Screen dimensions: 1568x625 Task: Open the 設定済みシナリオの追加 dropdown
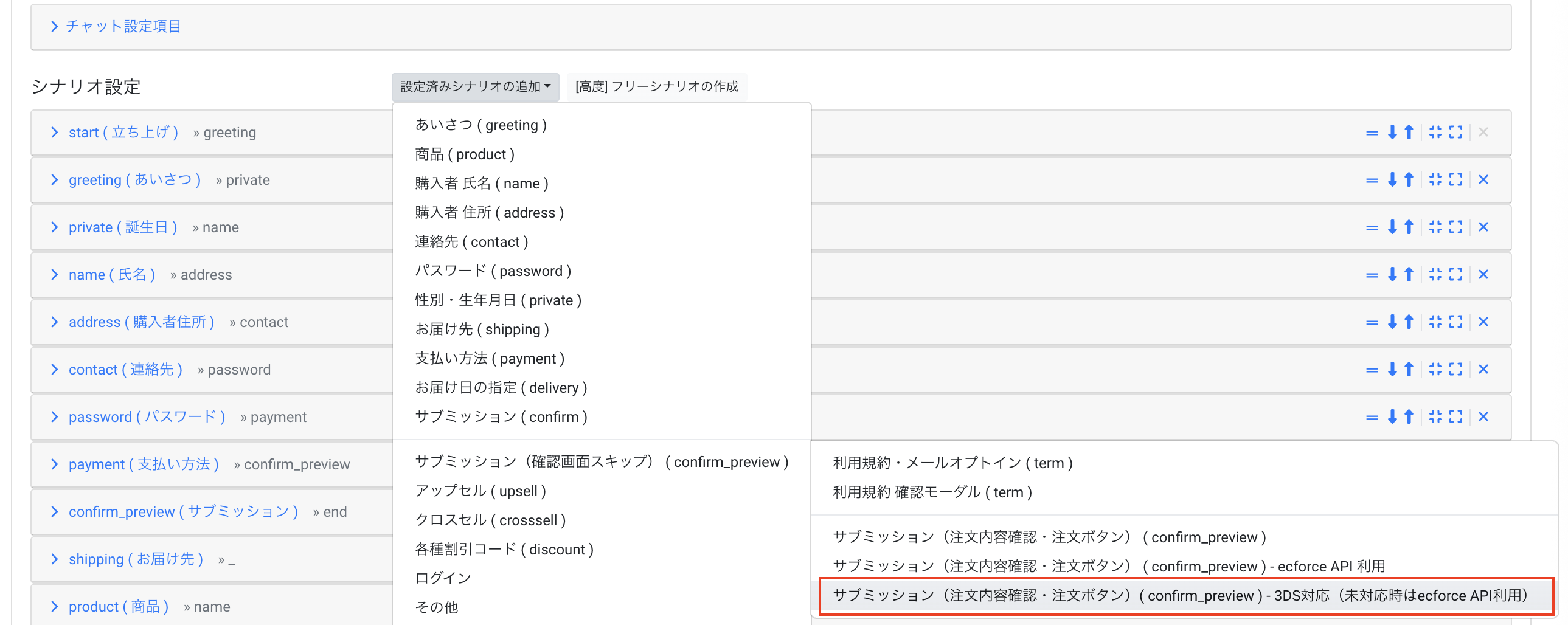pos(476,86)
